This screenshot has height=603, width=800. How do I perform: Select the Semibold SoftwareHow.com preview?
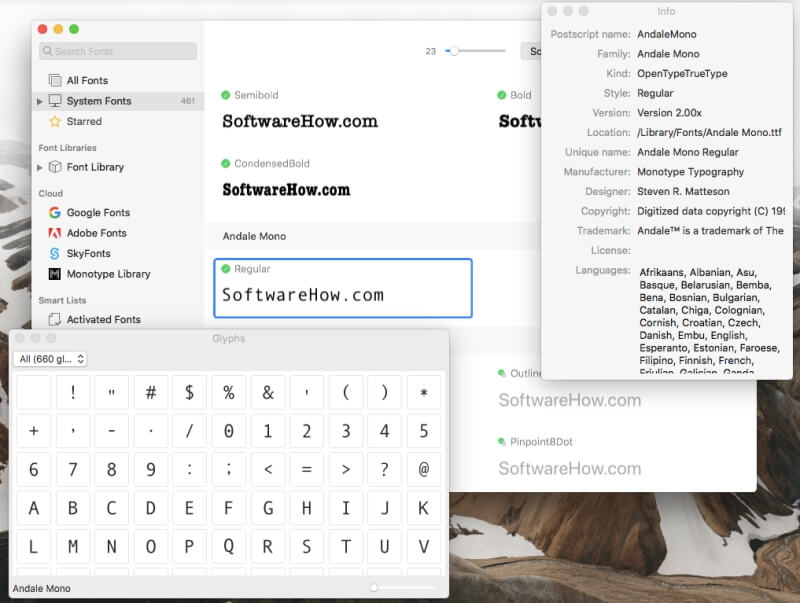click(x=300, y=121)
